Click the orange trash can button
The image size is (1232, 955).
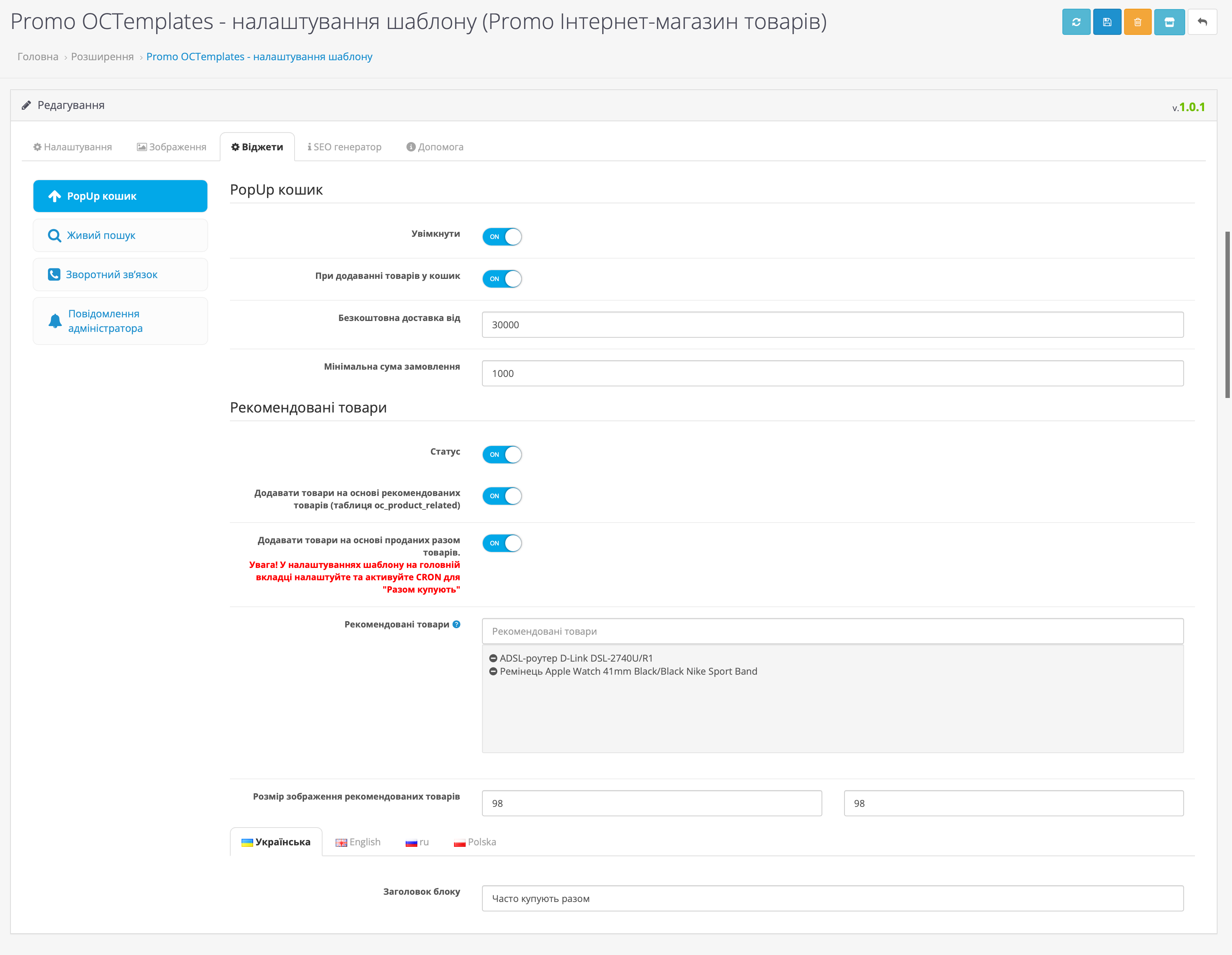pos(1137,22)
